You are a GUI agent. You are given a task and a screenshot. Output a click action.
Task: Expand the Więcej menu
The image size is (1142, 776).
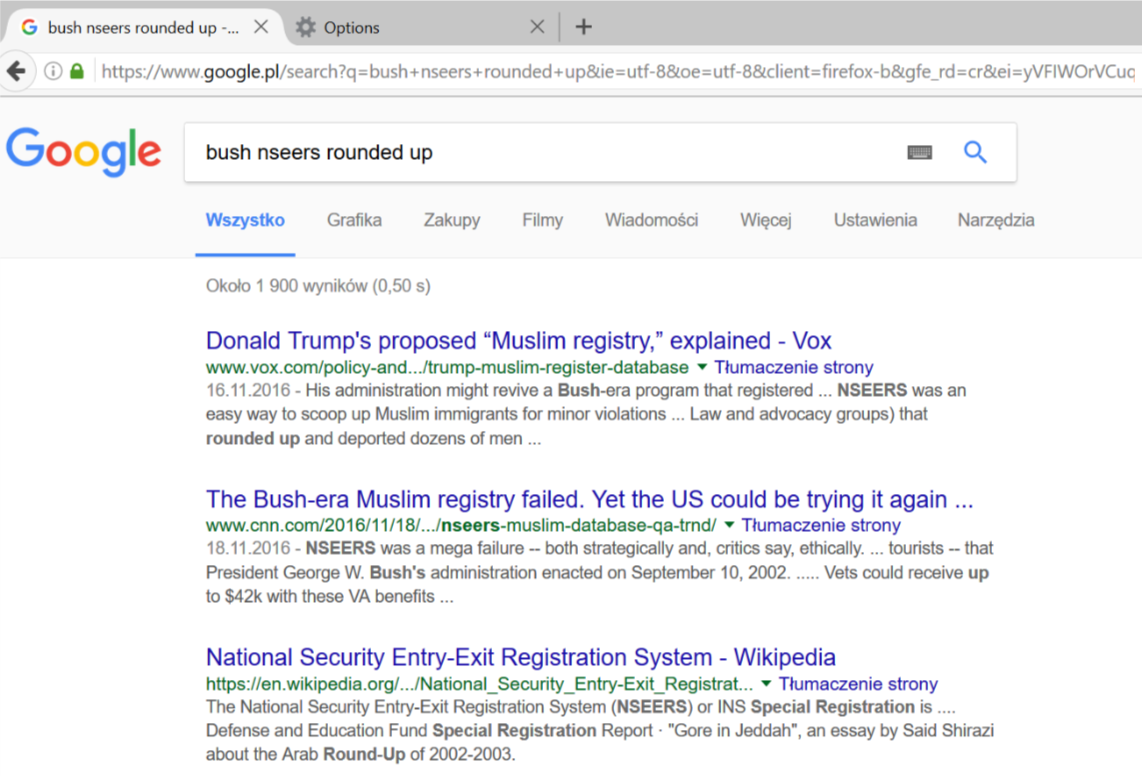(x=765, y=220)
